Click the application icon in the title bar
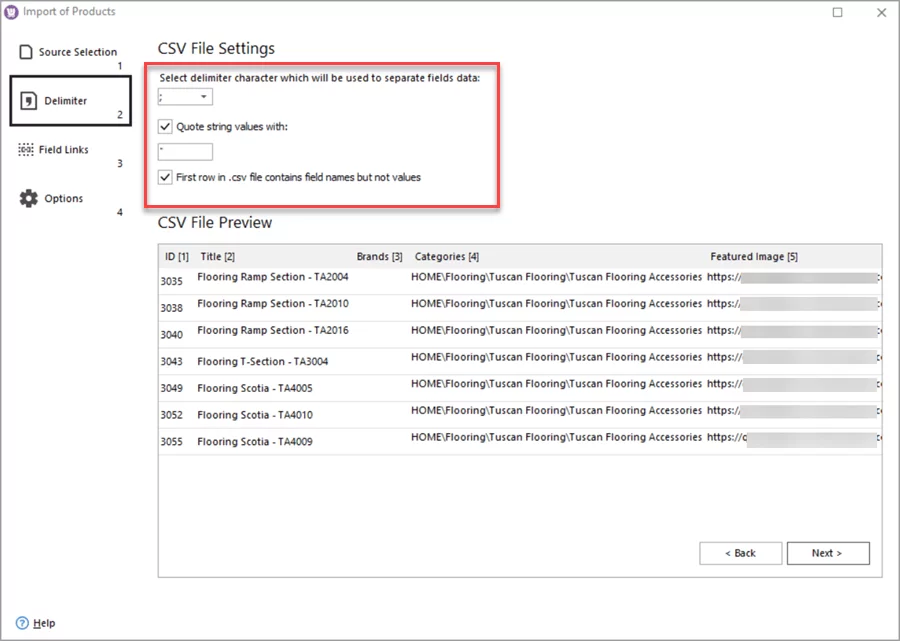The height and width of the screenshot is (641, 900). [x=10, y=11]
